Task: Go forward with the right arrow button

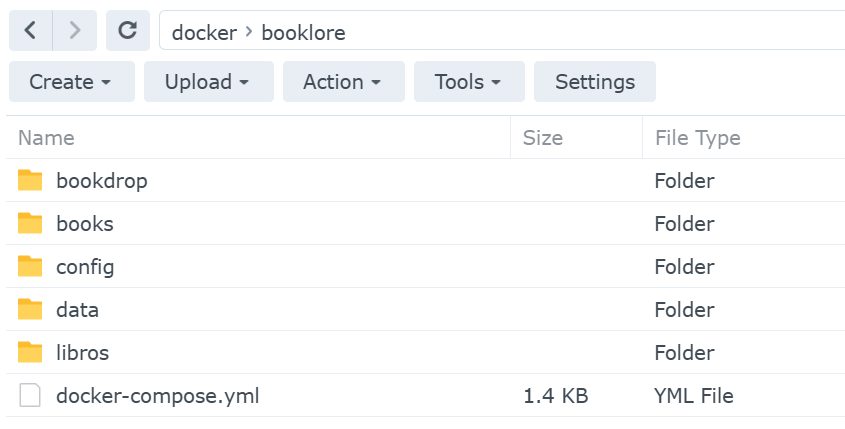Action: point(75,31)
